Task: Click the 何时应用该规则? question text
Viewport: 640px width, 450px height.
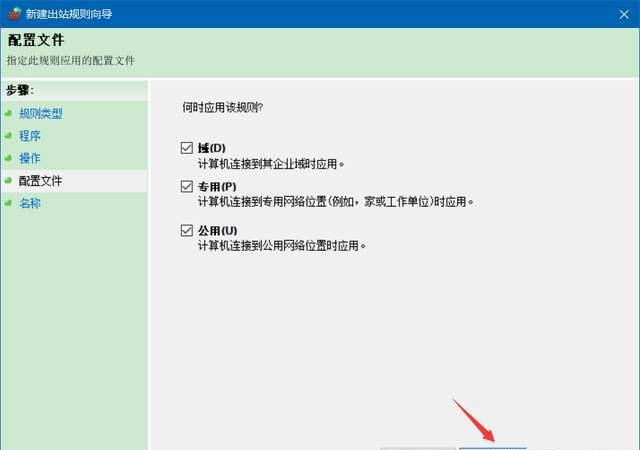Action: pyautogui.click(x=222, y=107)
